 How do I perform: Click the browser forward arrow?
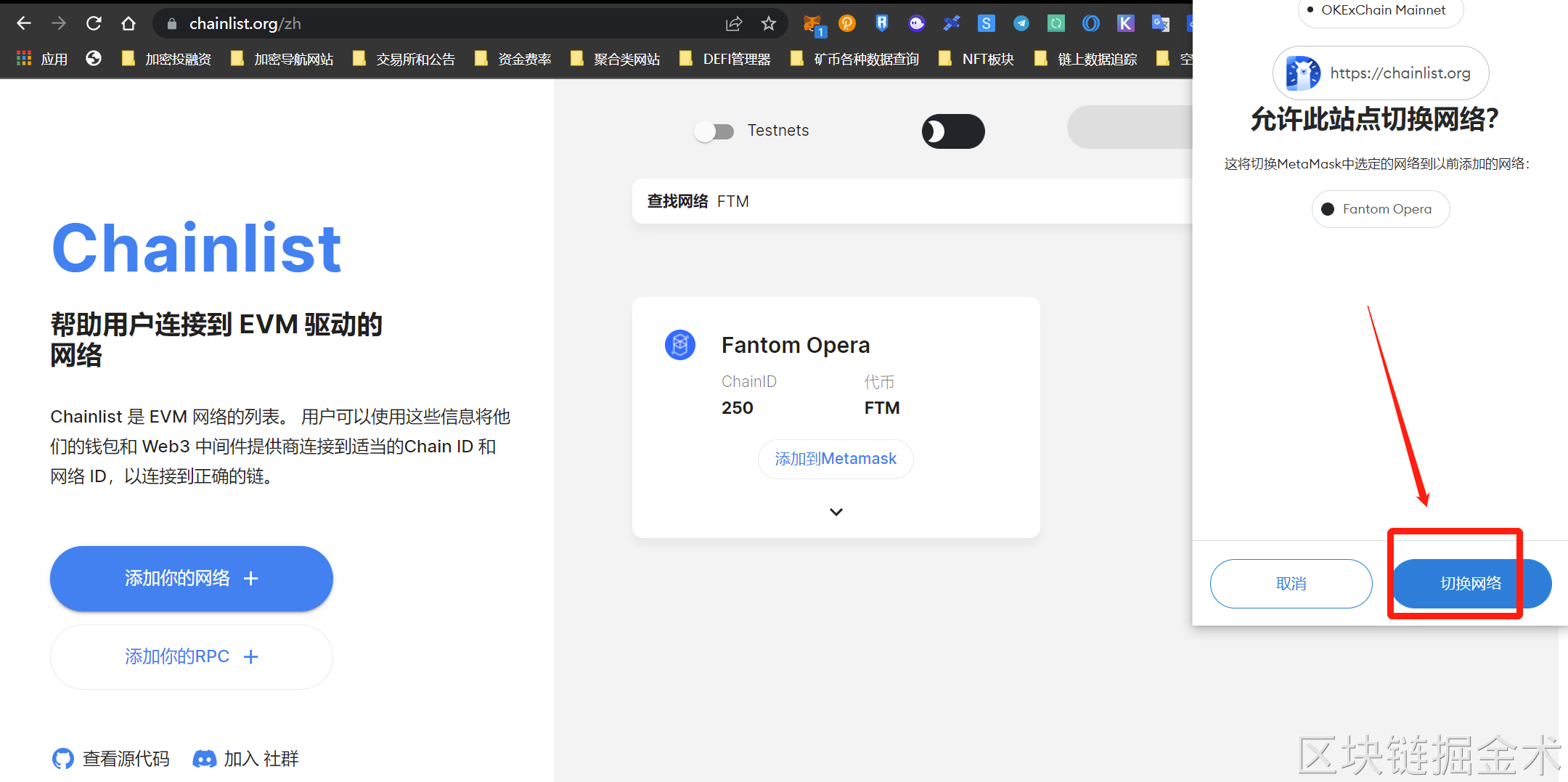59,24
